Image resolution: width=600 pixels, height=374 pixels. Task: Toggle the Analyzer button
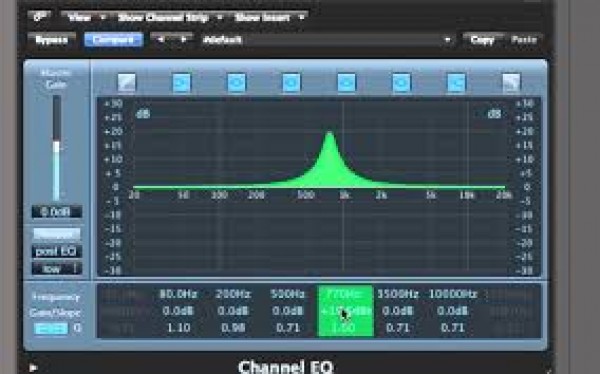click(57, 234)
